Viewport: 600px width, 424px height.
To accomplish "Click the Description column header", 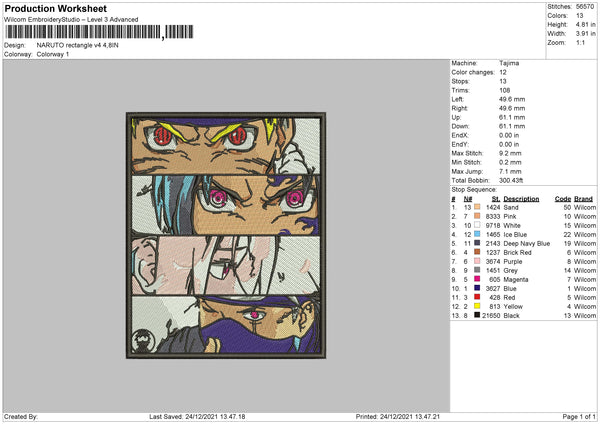I will (x=521, y=199).
